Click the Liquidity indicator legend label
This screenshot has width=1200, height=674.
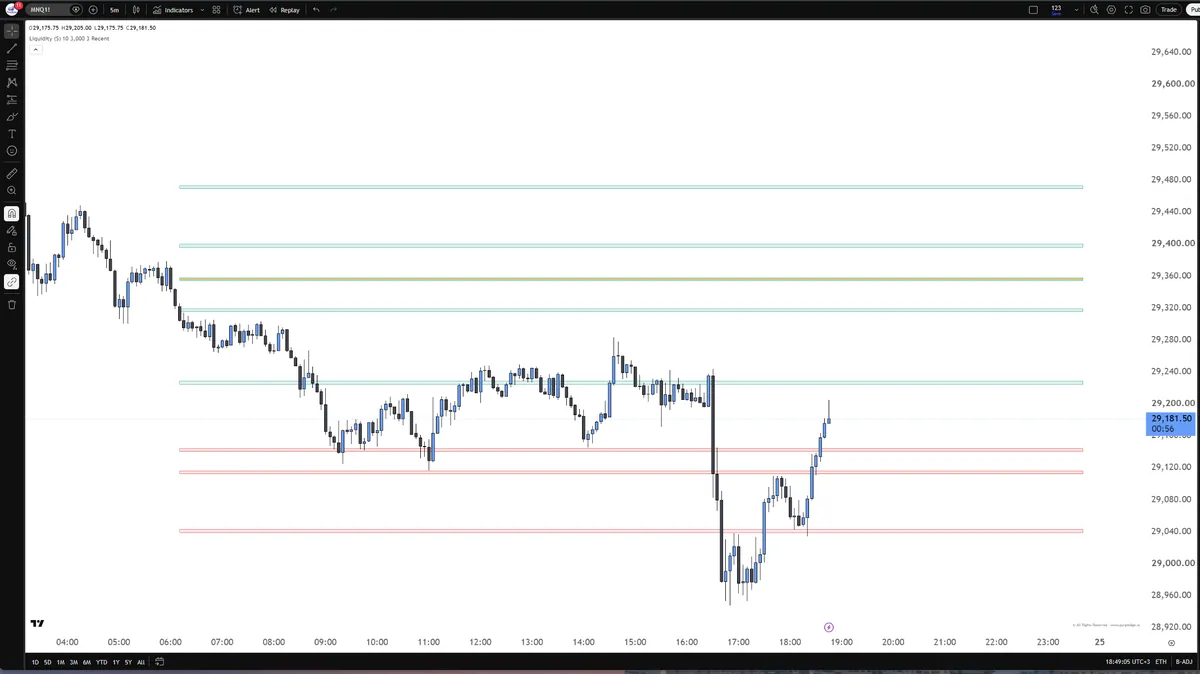[x=69, y=38]
